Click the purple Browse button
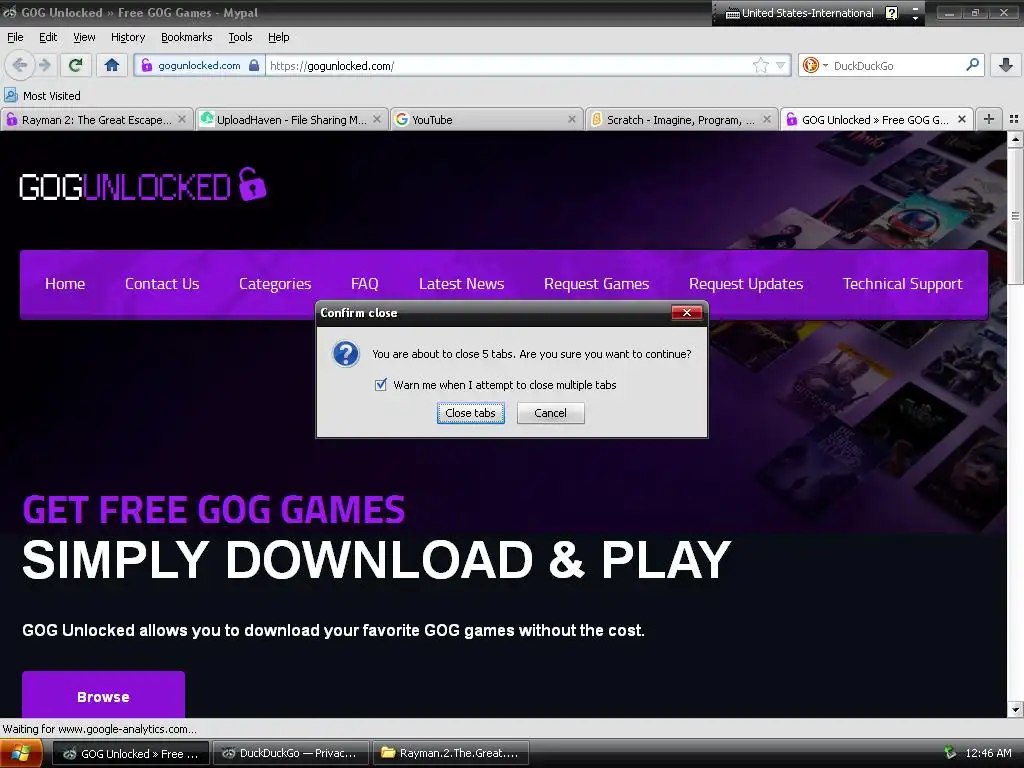This screenshot has height=768, width=1024. pos(103,695)
